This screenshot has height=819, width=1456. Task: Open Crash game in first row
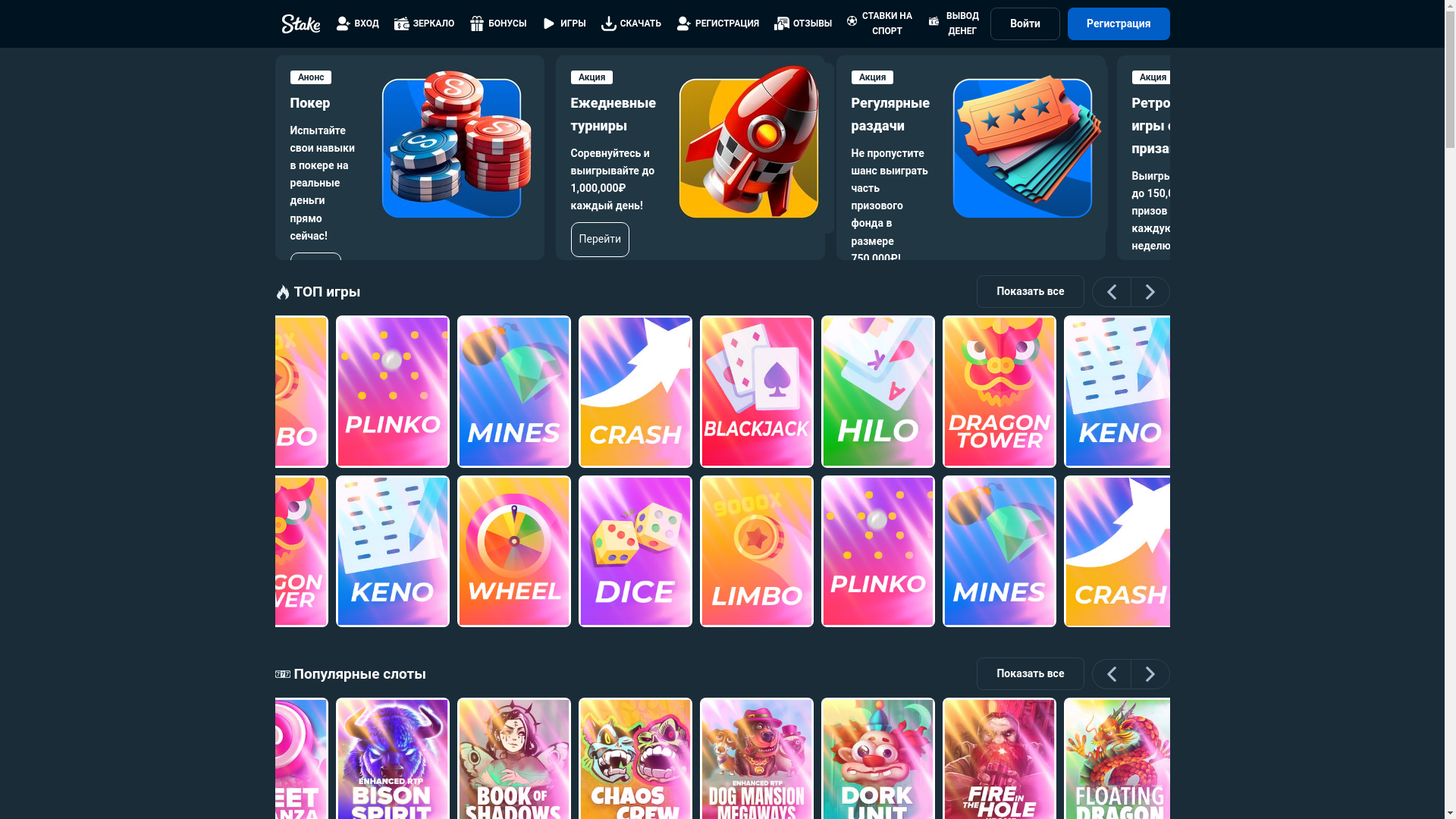(635, 391)
